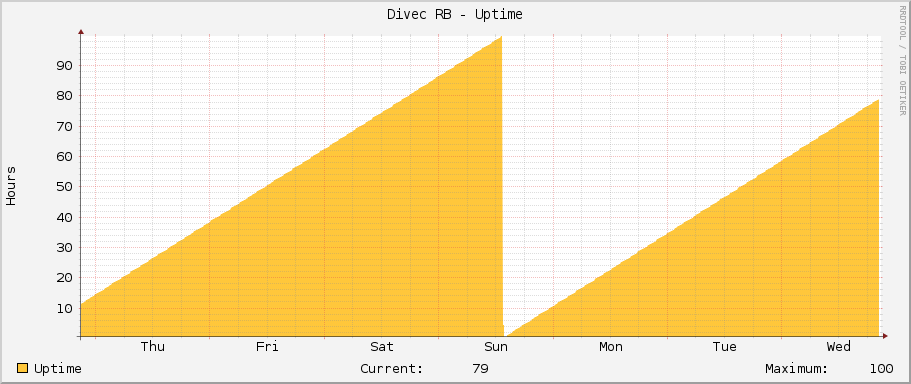Click the red arrow atop the y-axis
This screenshot has height=384, width=911.
81,32
